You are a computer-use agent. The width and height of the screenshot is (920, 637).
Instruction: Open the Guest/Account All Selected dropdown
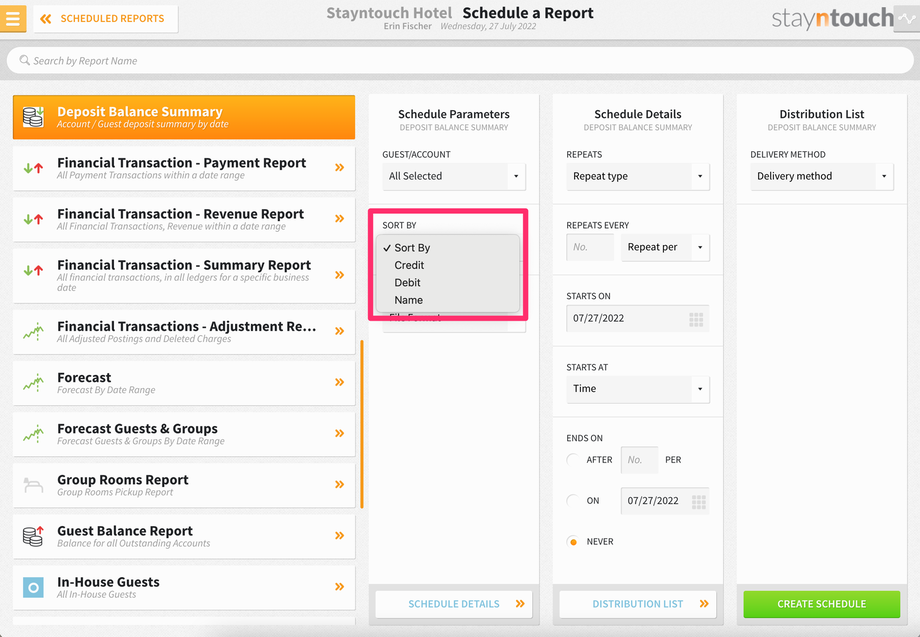point(454,176)
